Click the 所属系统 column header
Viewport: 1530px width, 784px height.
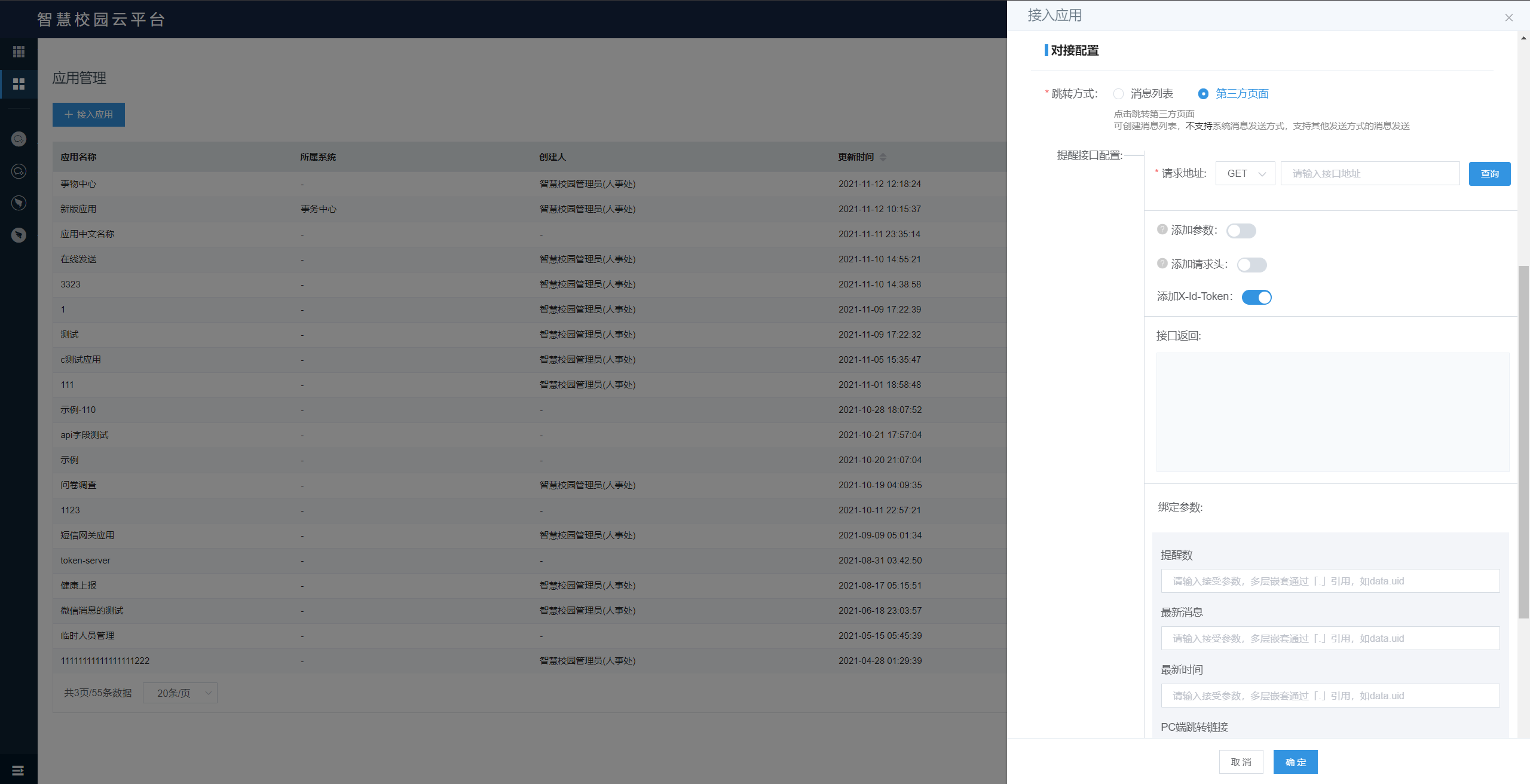[x=318, y=157]
